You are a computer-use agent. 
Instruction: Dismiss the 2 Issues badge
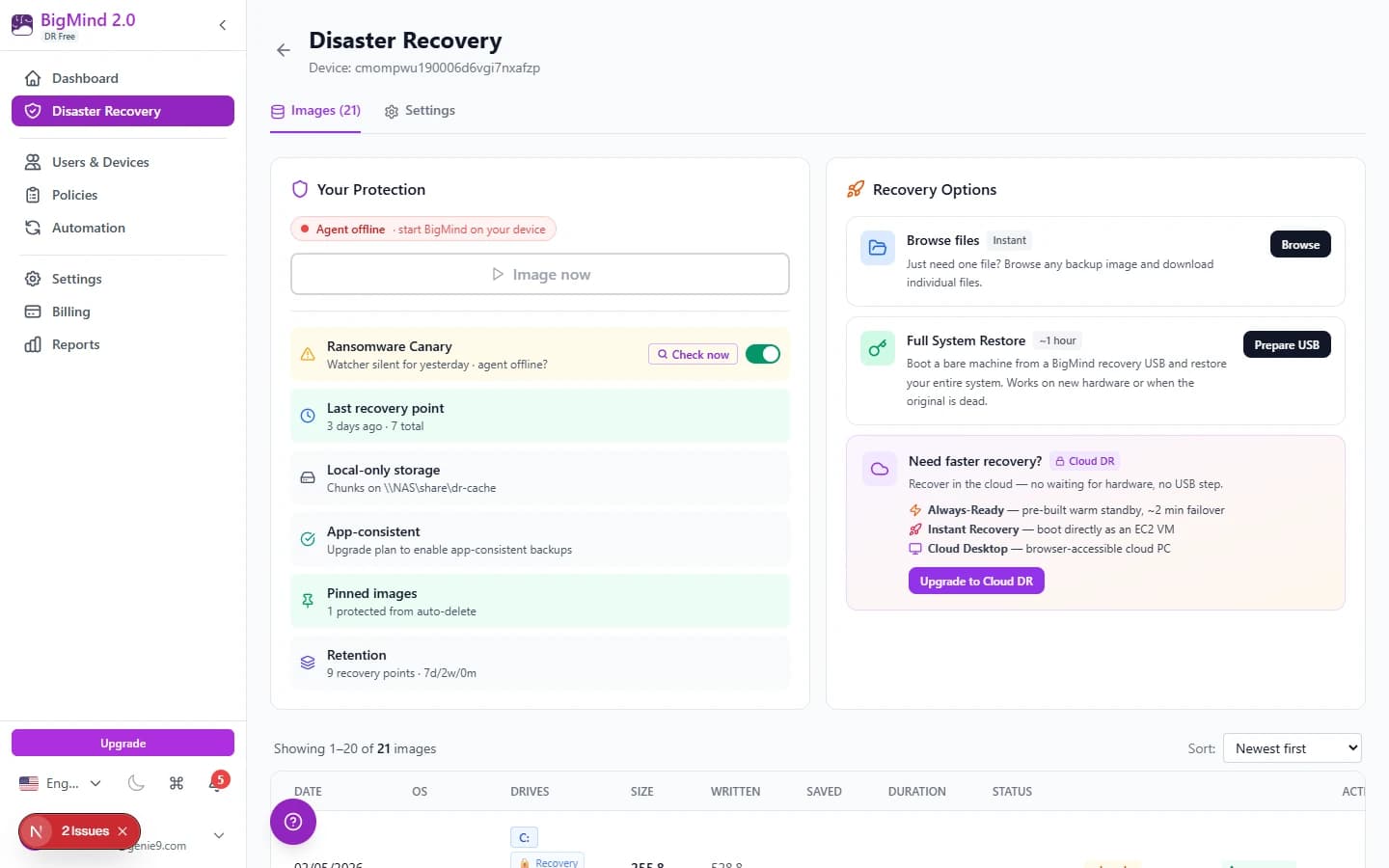(123, 831)
